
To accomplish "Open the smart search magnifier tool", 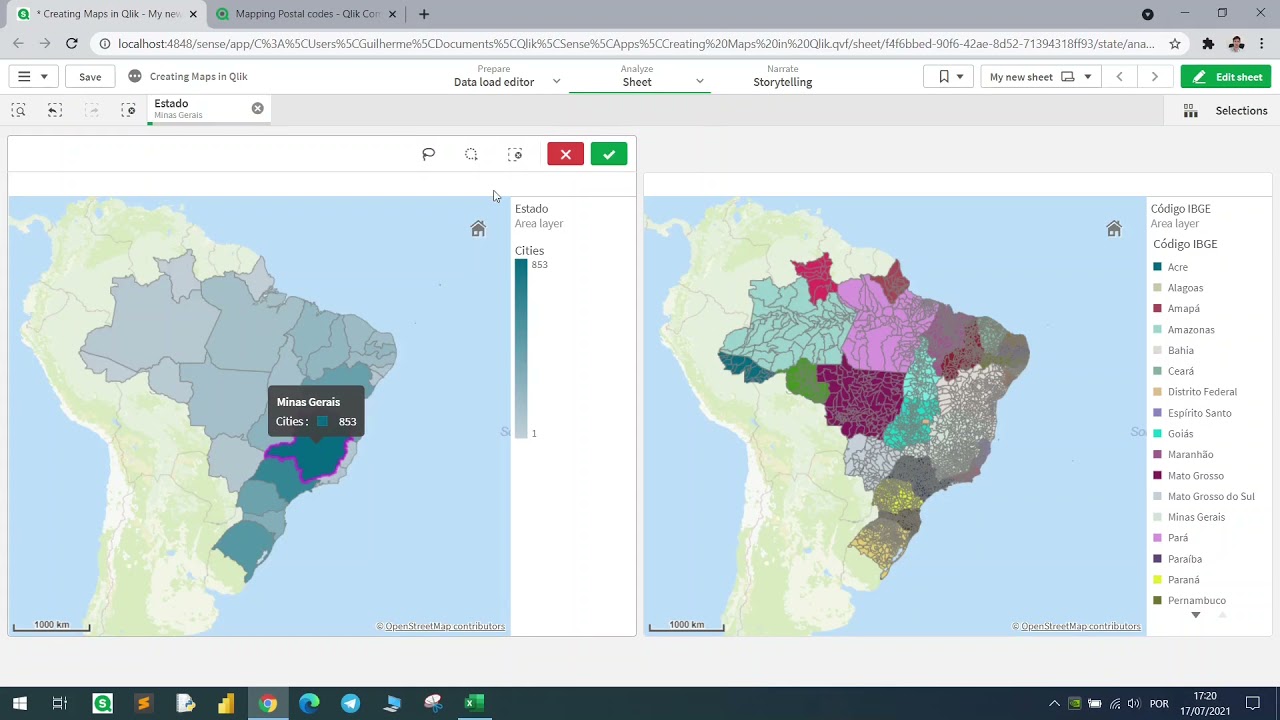I will tap(18, 110).
